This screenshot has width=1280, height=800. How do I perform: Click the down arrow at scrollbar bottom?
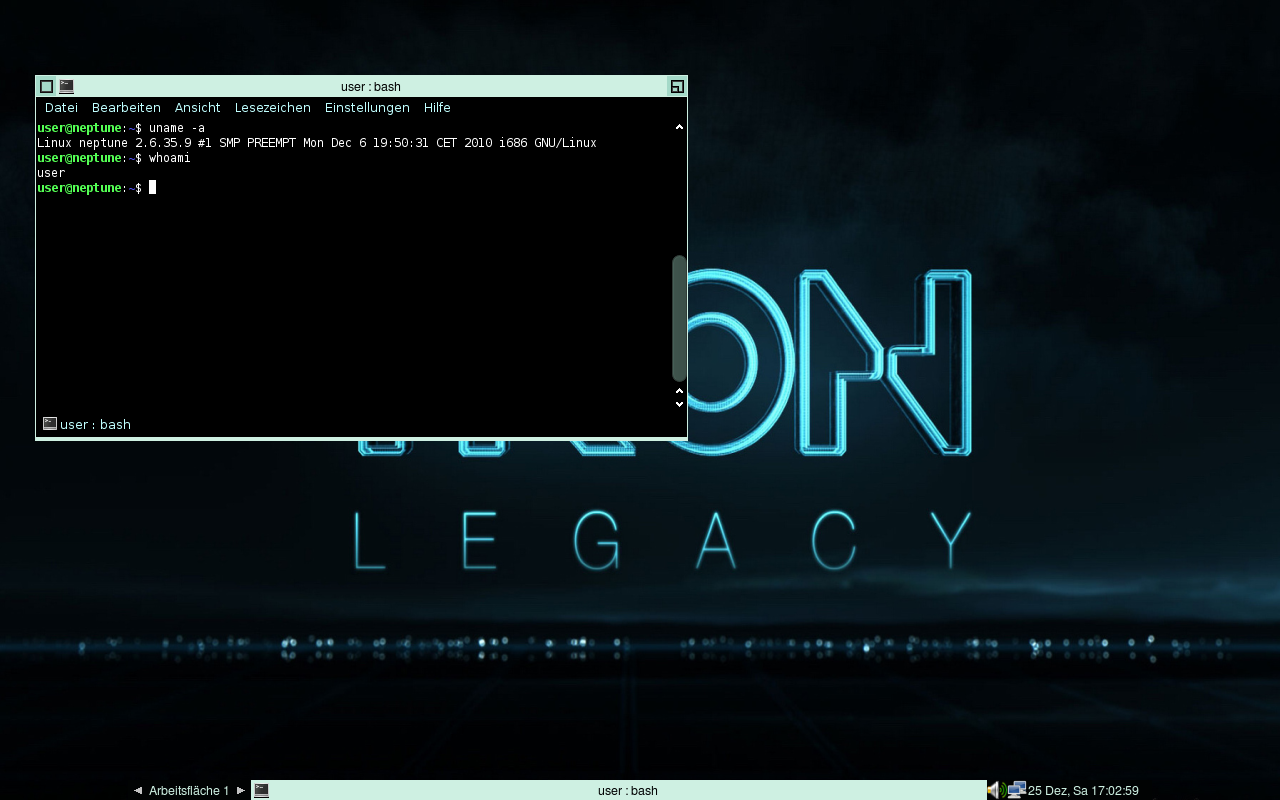[679, 404]
